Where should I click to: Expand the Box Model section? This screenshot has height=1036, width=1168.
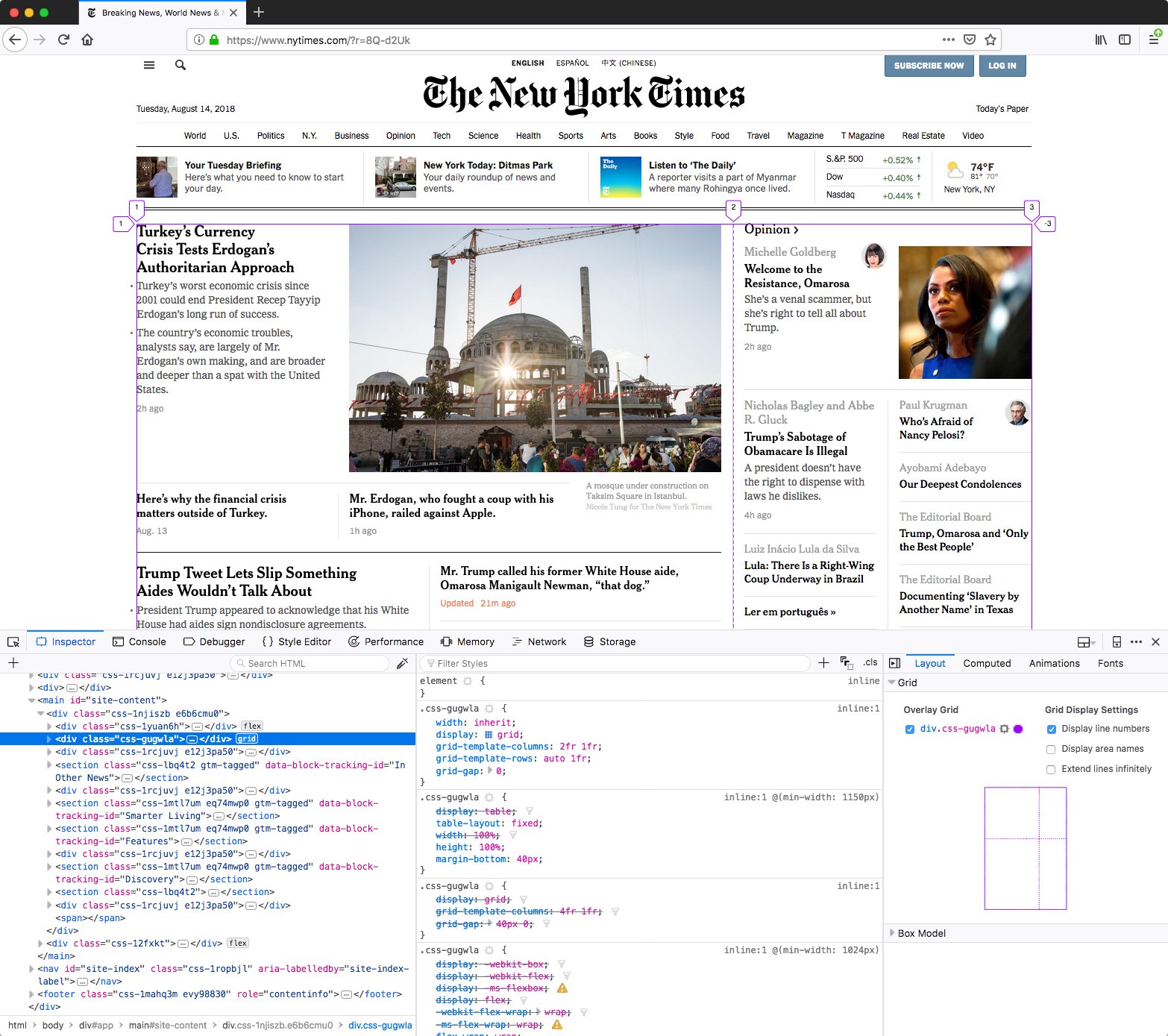coord(891,932)
